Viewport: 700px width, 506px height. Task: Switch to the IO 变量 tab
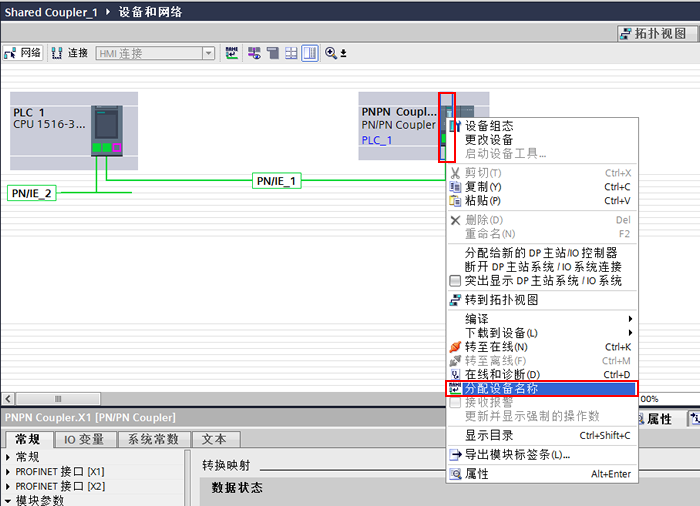point(84,439)
